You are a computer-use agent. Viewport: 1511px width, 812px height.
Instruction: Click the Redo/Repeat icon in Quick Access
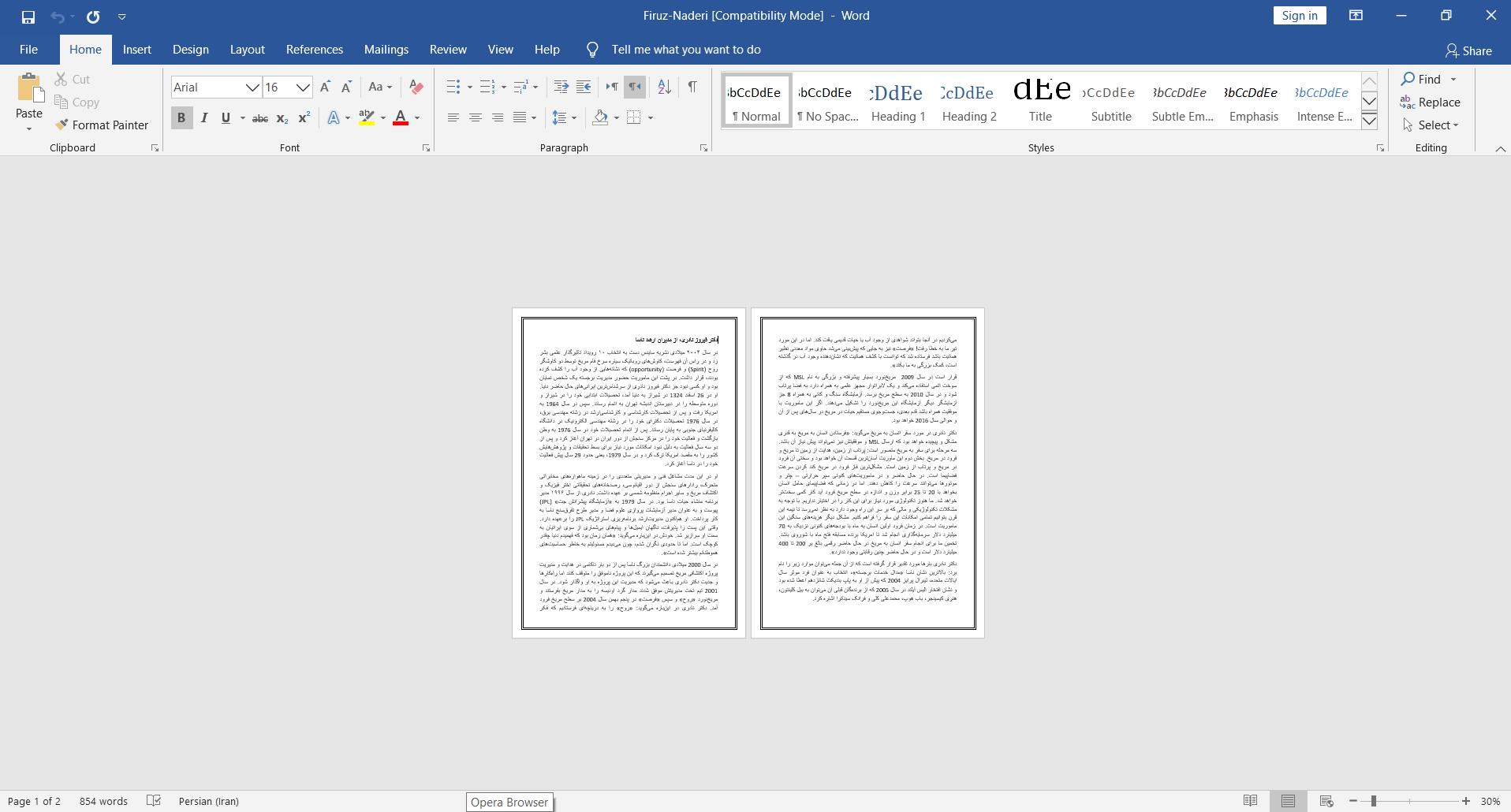click(x=93, y=17)
